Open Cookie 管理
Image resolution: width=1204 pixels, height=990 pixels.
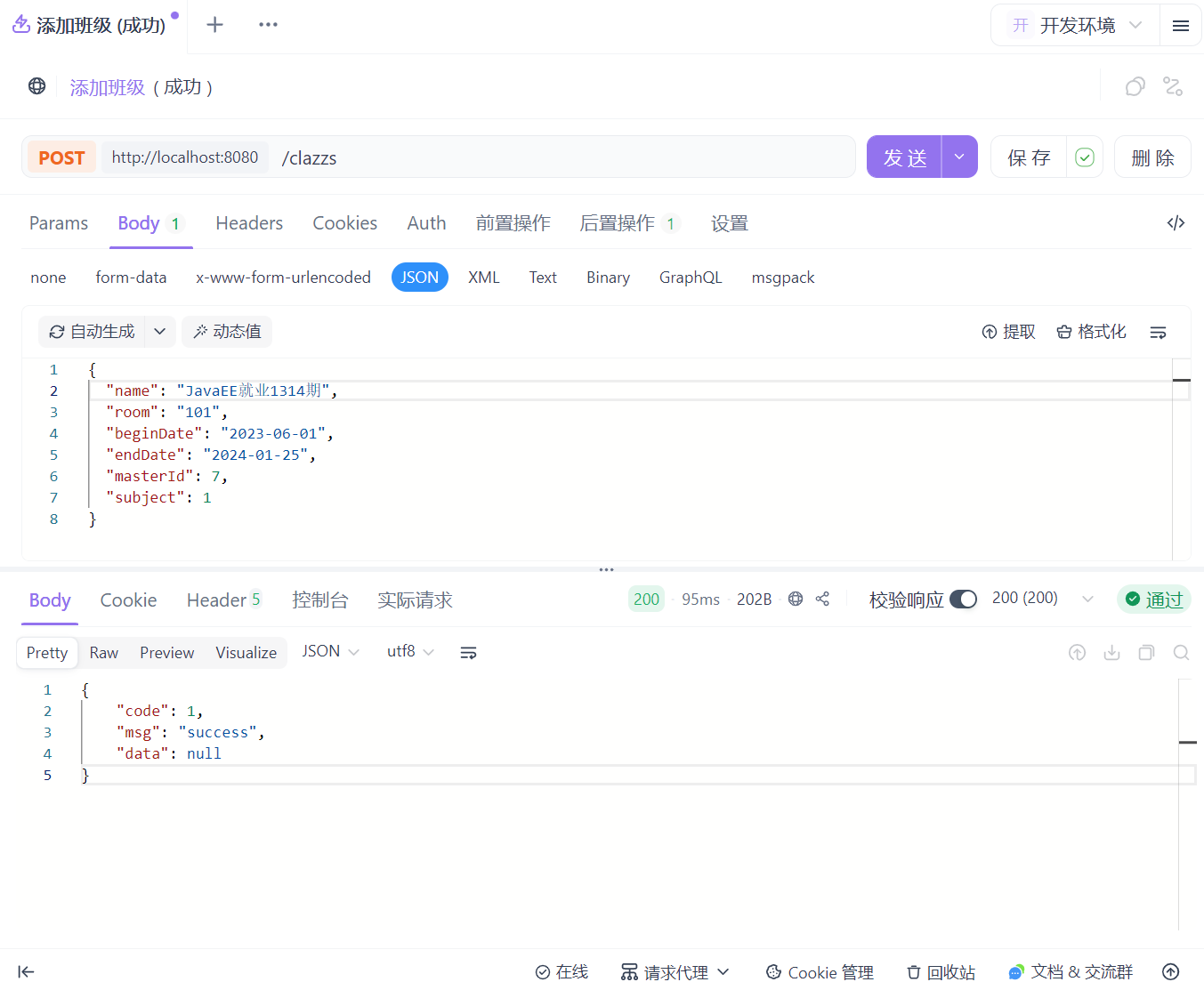click(820, 972)
